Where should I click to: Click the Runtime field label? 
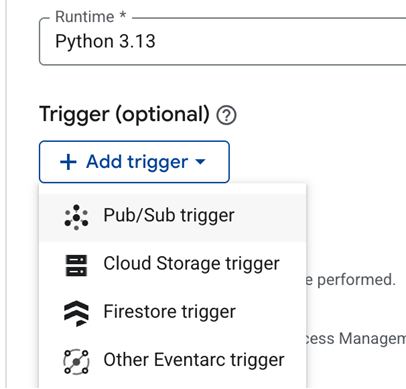tap(91, 17)
